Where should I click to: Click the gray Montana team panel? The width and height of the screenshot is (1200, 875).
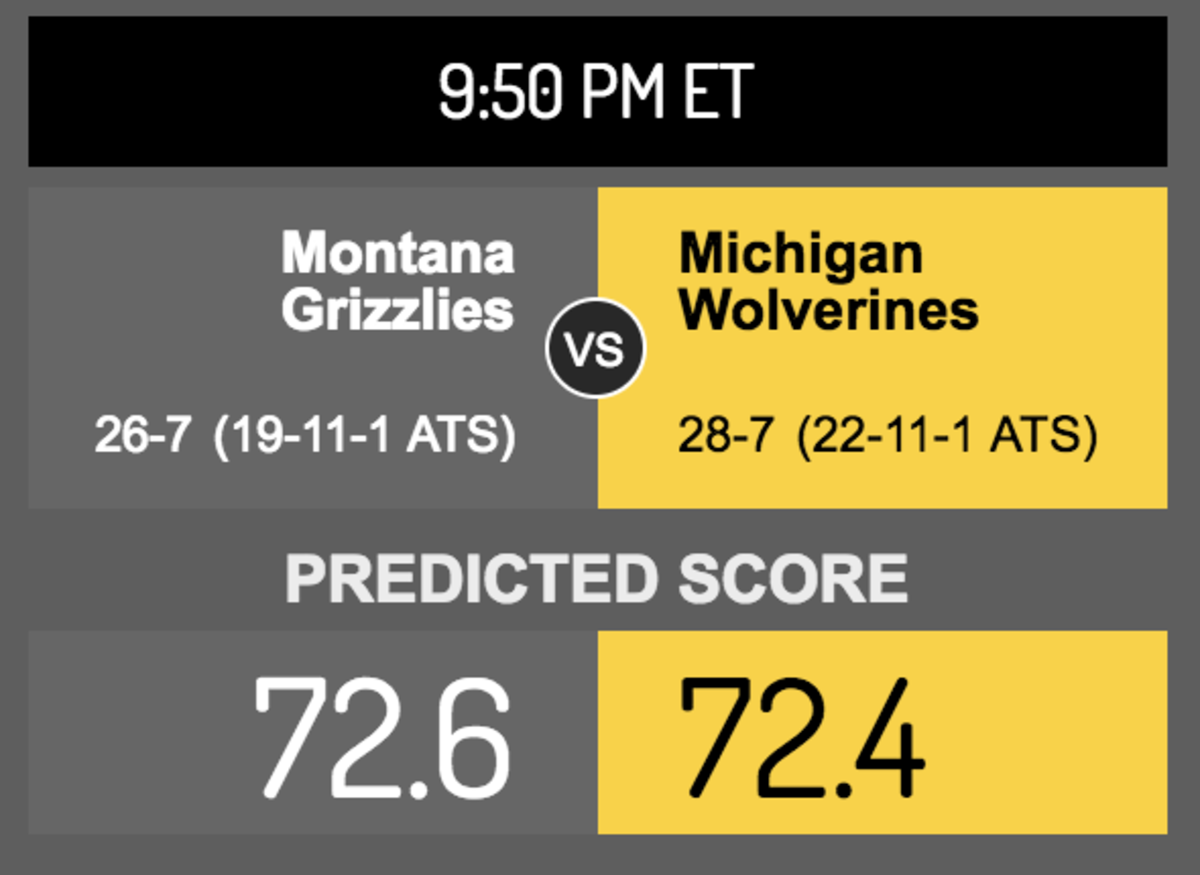[313, 347]
